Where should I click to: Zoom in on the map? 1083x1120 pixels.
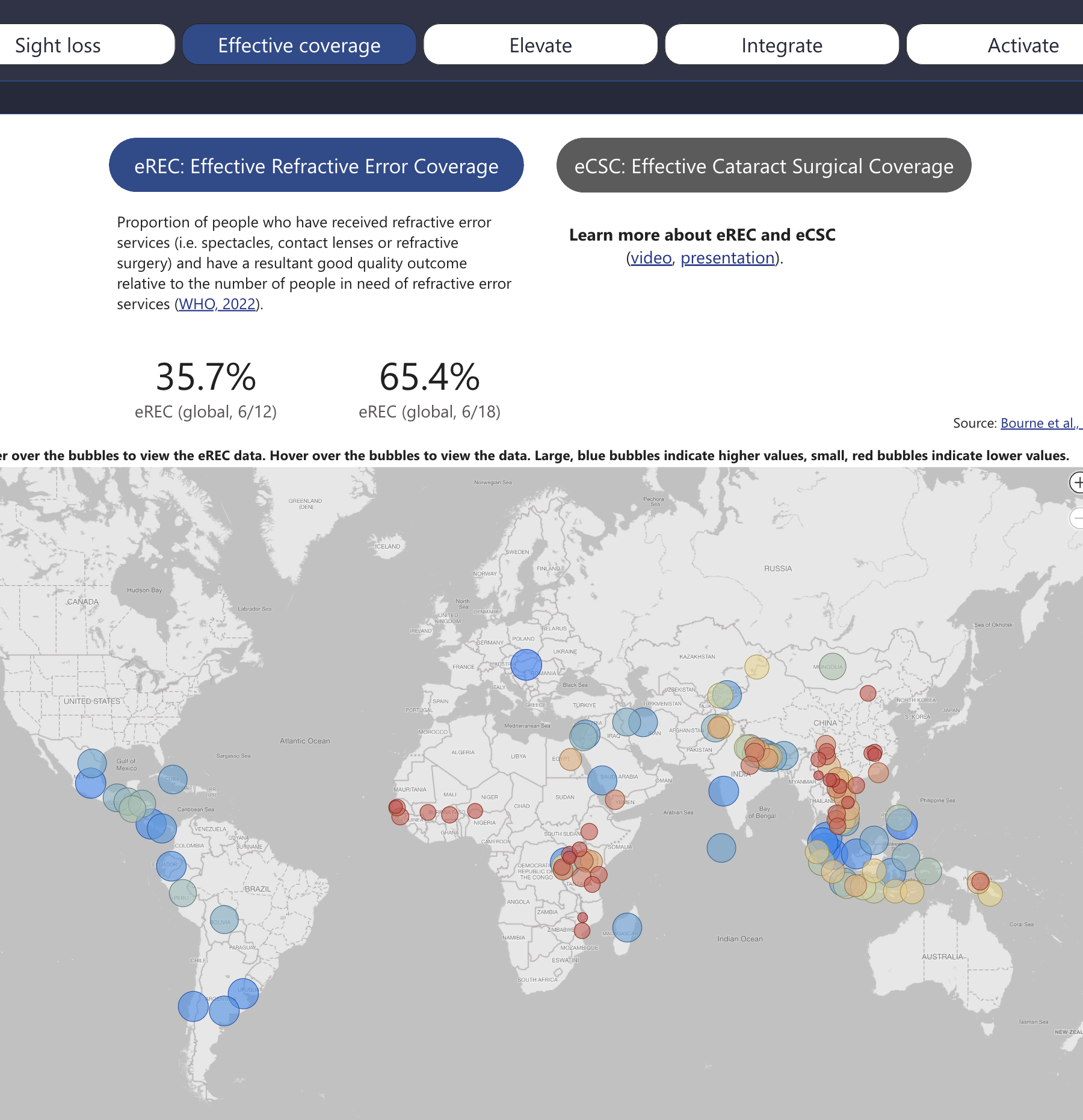pos(1077,482)
